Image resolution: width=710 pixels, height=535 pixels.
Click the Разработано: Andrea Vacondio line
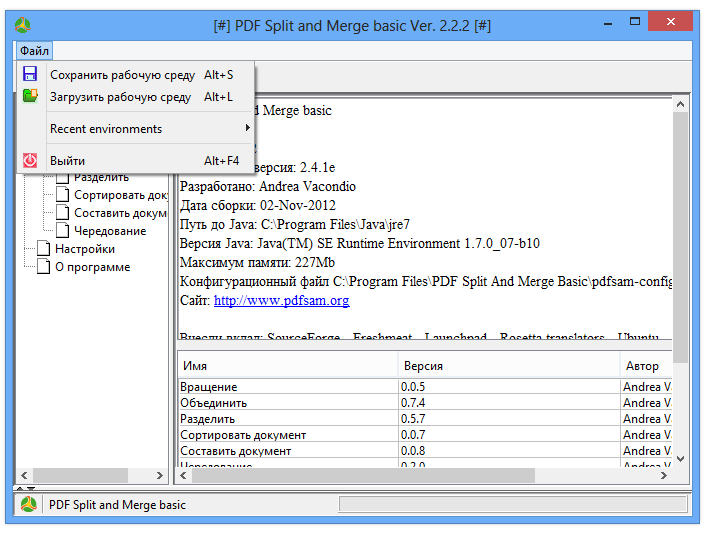point(268,186)
